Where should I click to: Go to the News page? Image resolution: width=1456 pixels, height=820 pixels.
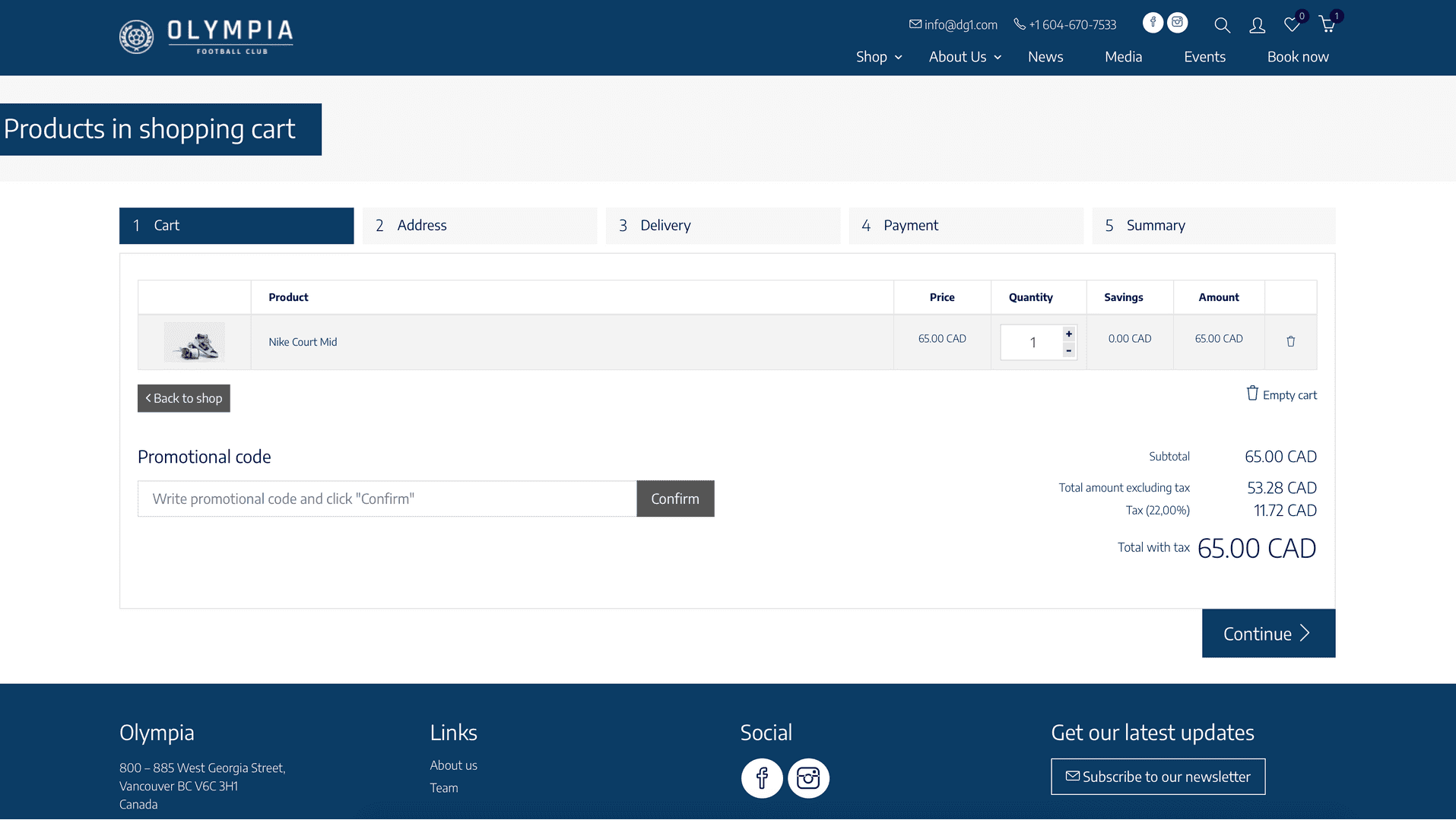tap(1045, 57)
